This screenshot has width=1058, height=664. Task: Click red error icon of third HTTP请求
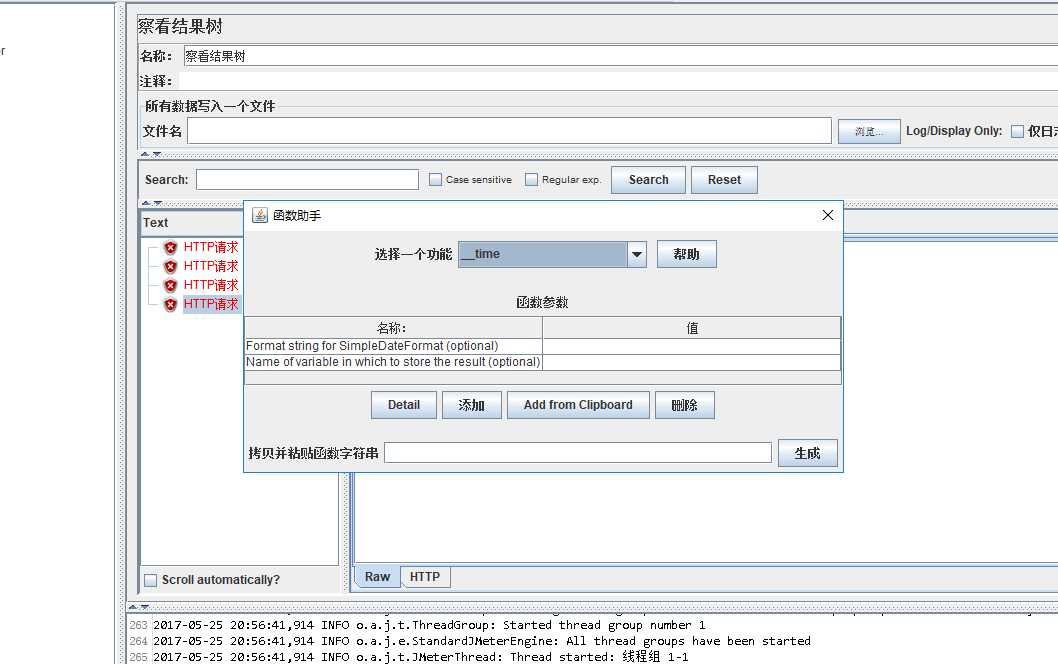tap(171, 285)
